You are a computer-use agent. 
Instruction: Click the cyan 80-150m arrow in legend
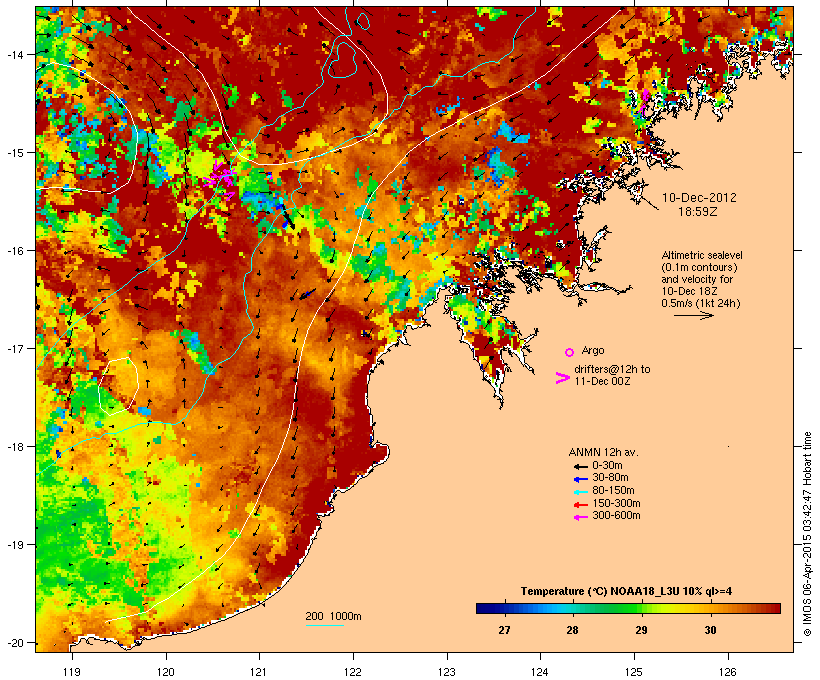pos(580,492)
